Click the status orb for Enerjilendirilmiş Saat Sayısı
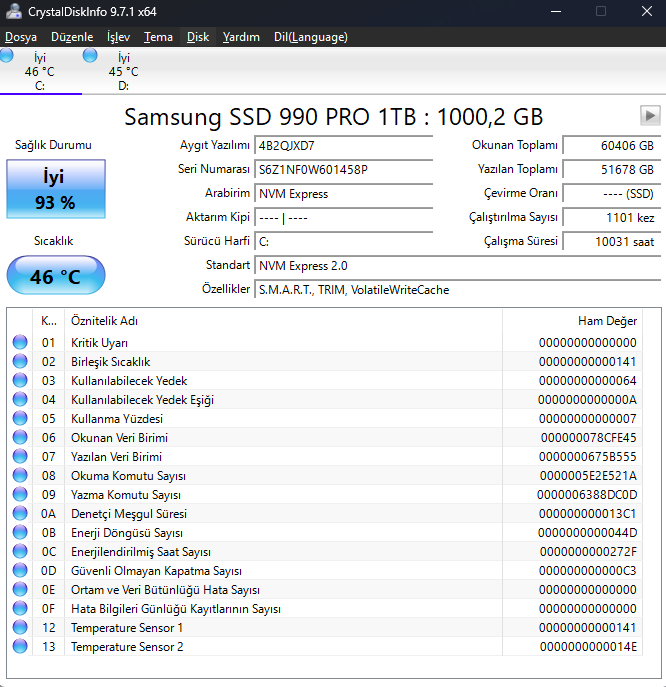Screen dimensions: 666x687 20,551
